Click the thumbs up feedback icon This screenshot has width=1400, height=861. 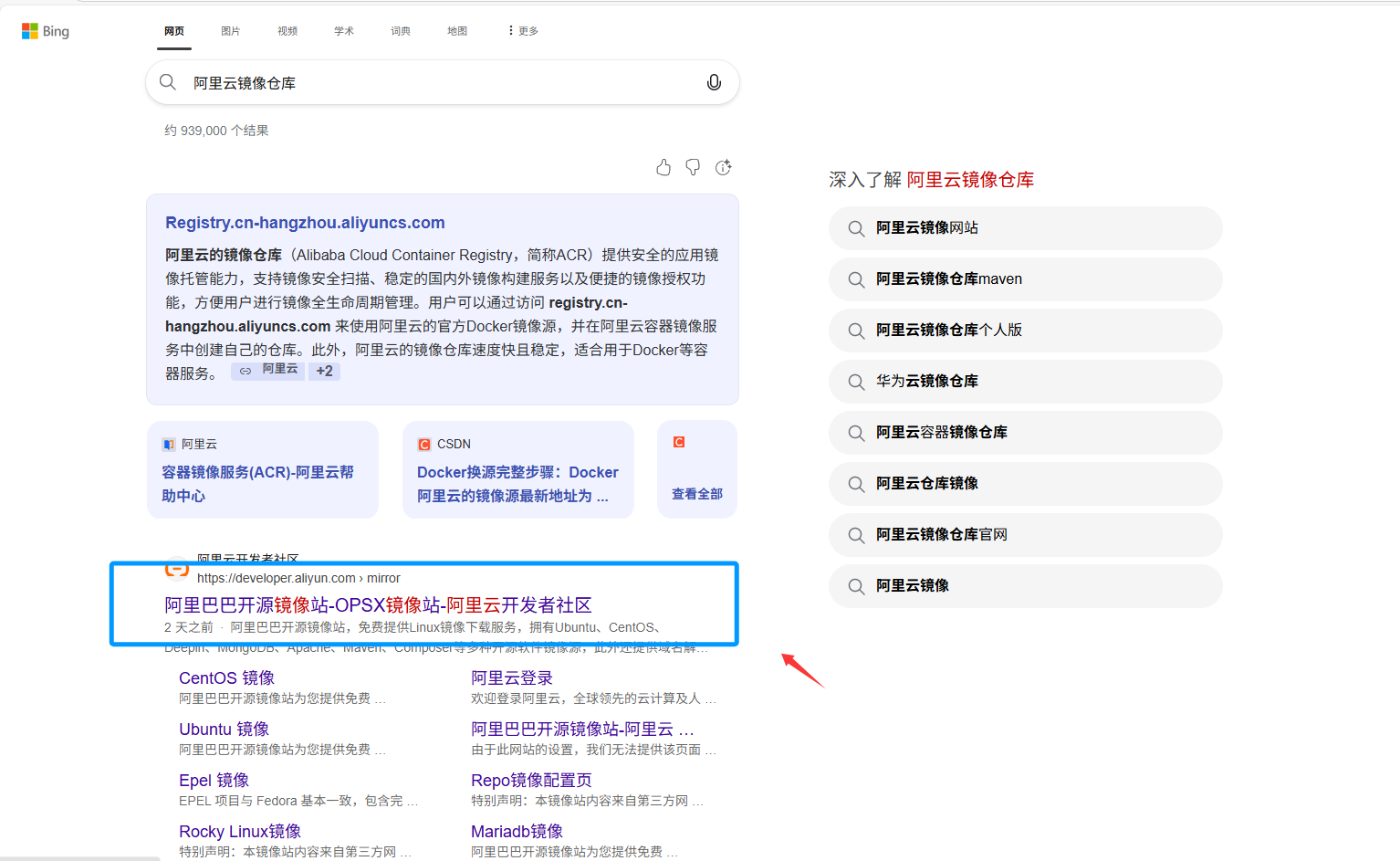[x=663, y=167]
